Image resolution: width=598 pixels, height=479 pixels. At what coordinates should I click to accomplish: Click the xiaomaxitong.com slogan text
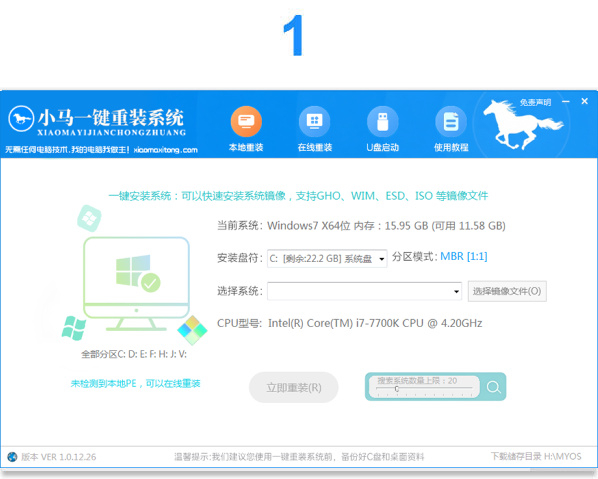tap(101, 150)
